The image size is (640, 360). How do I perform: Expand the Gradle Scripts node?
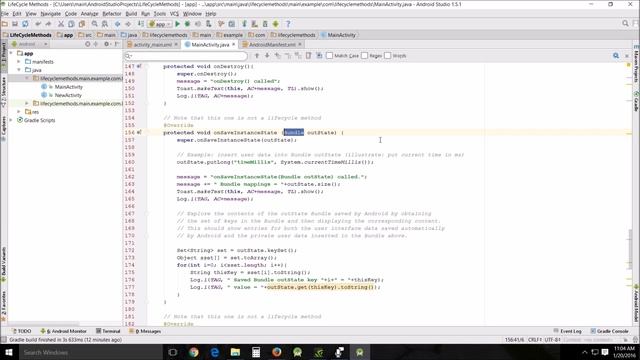click(x=11, y=120)
